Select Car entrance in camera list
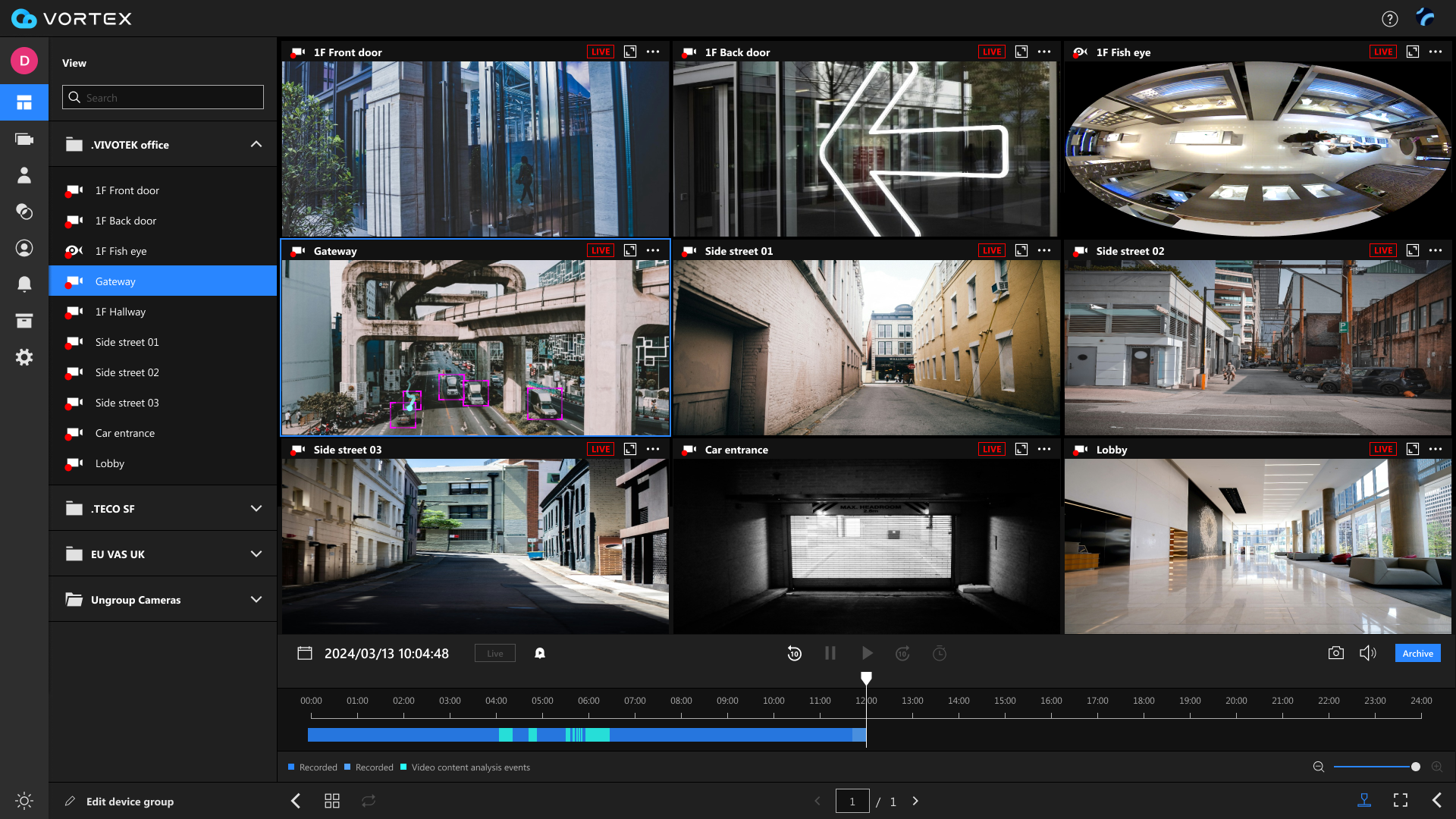 tap(125, 433)
